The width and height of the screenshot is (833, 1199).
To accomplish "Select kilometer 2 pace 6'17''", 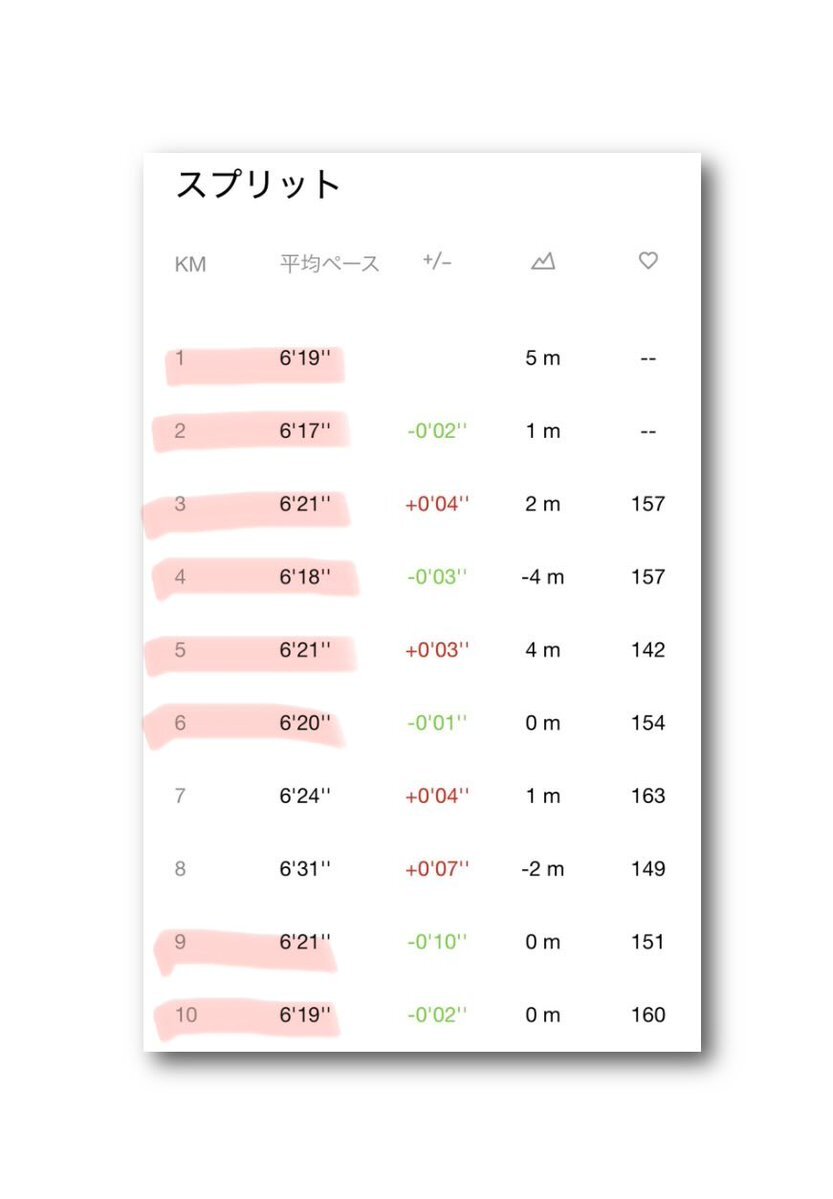I will [x=305, y=431].
